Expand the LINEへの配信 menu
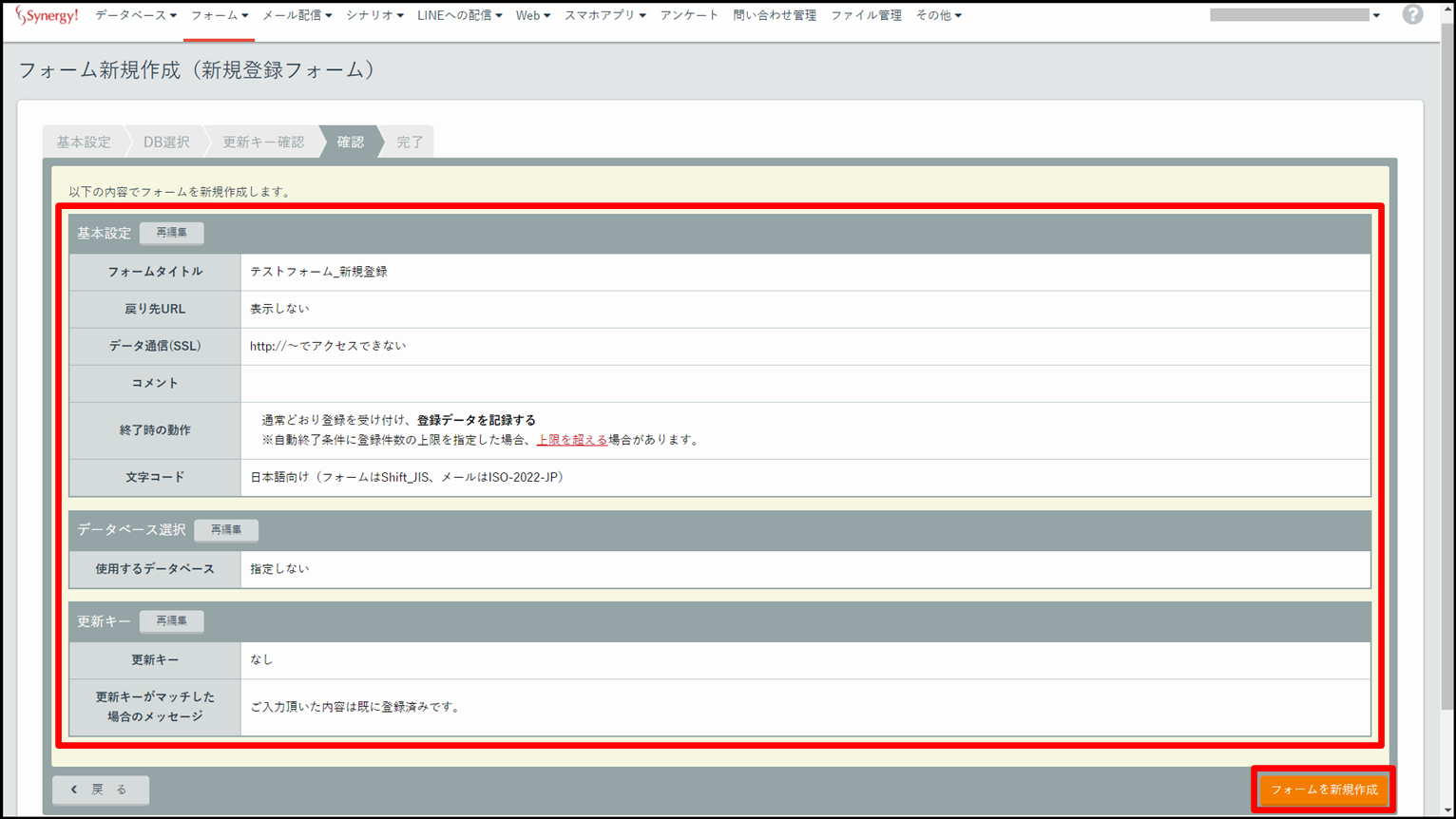This screenshot has width=1456, height=819. click(x=459, y=15)
